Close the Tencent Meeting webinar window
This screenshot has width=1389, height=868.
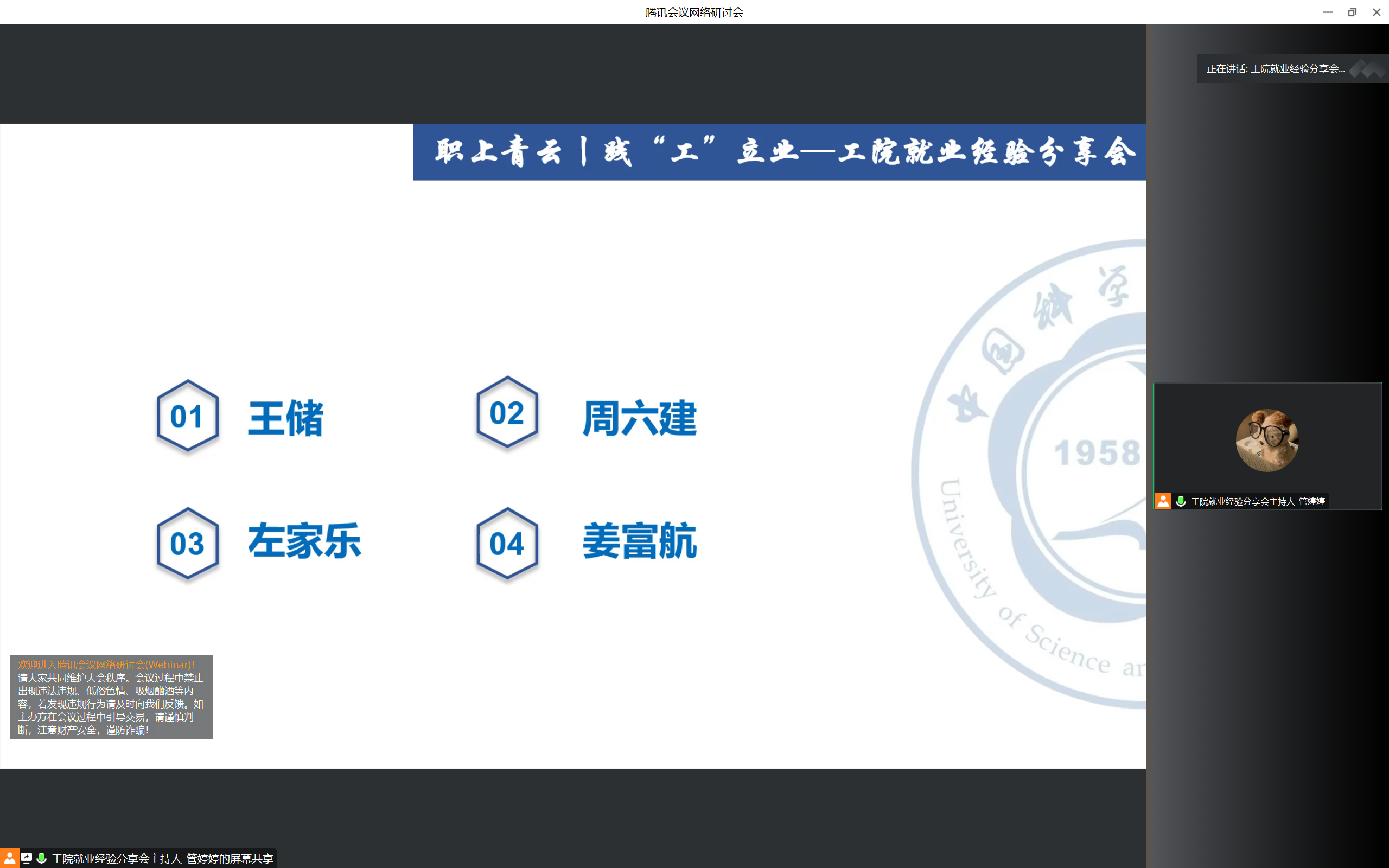click(1377, 12)
